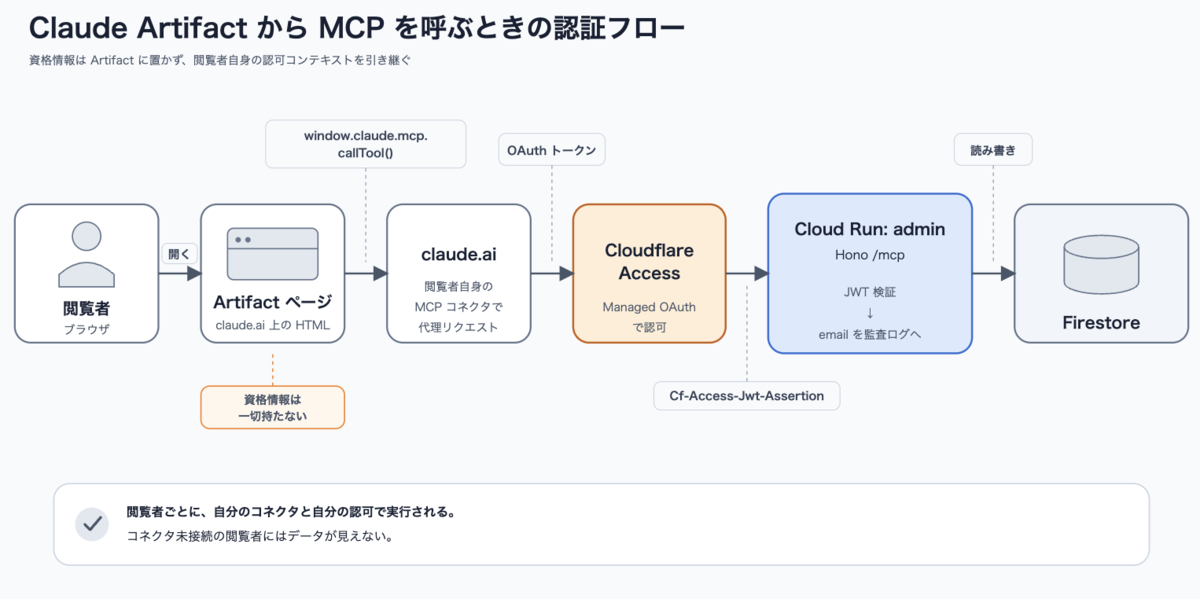1200x599 pixels.
Task: Click the subtitle starting with 資格情報は Artifact
Action: [x=220, y=60]
